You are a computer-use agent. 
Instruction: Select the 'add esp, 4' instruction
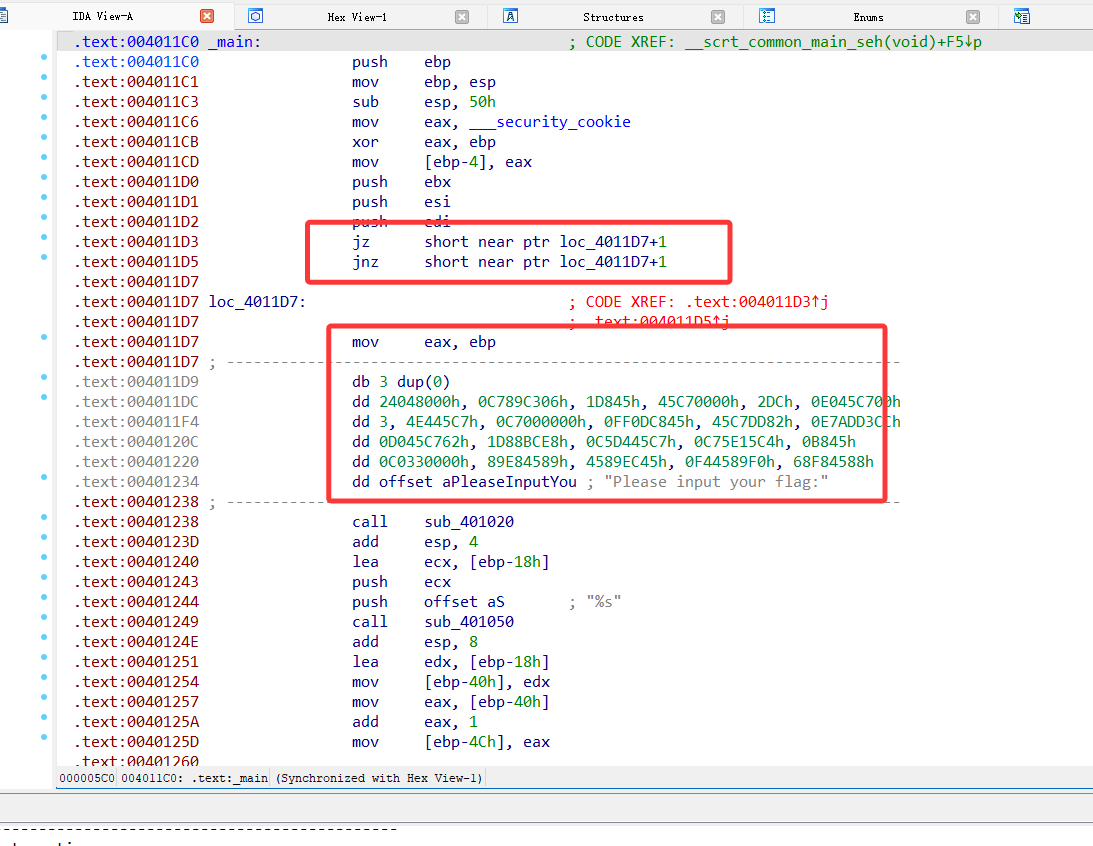(x=415, y=541)
